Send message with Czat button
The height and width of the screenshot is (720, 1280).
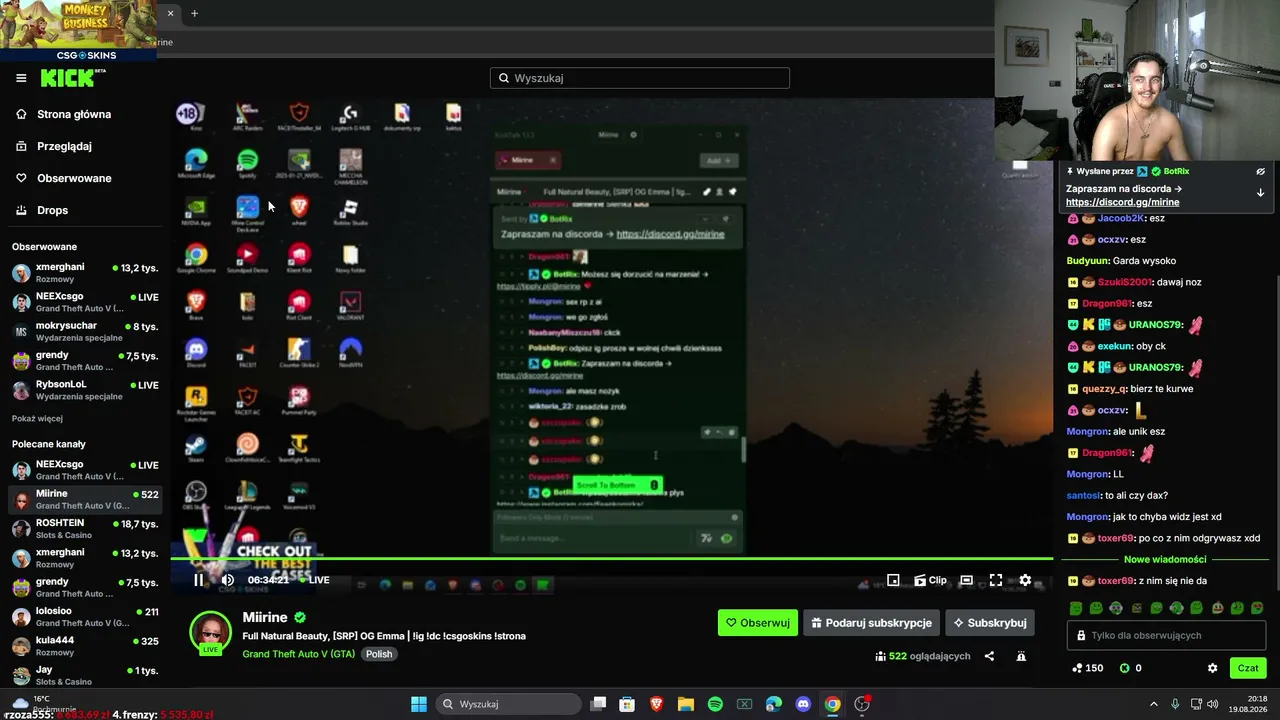(x=1248, y=668)
